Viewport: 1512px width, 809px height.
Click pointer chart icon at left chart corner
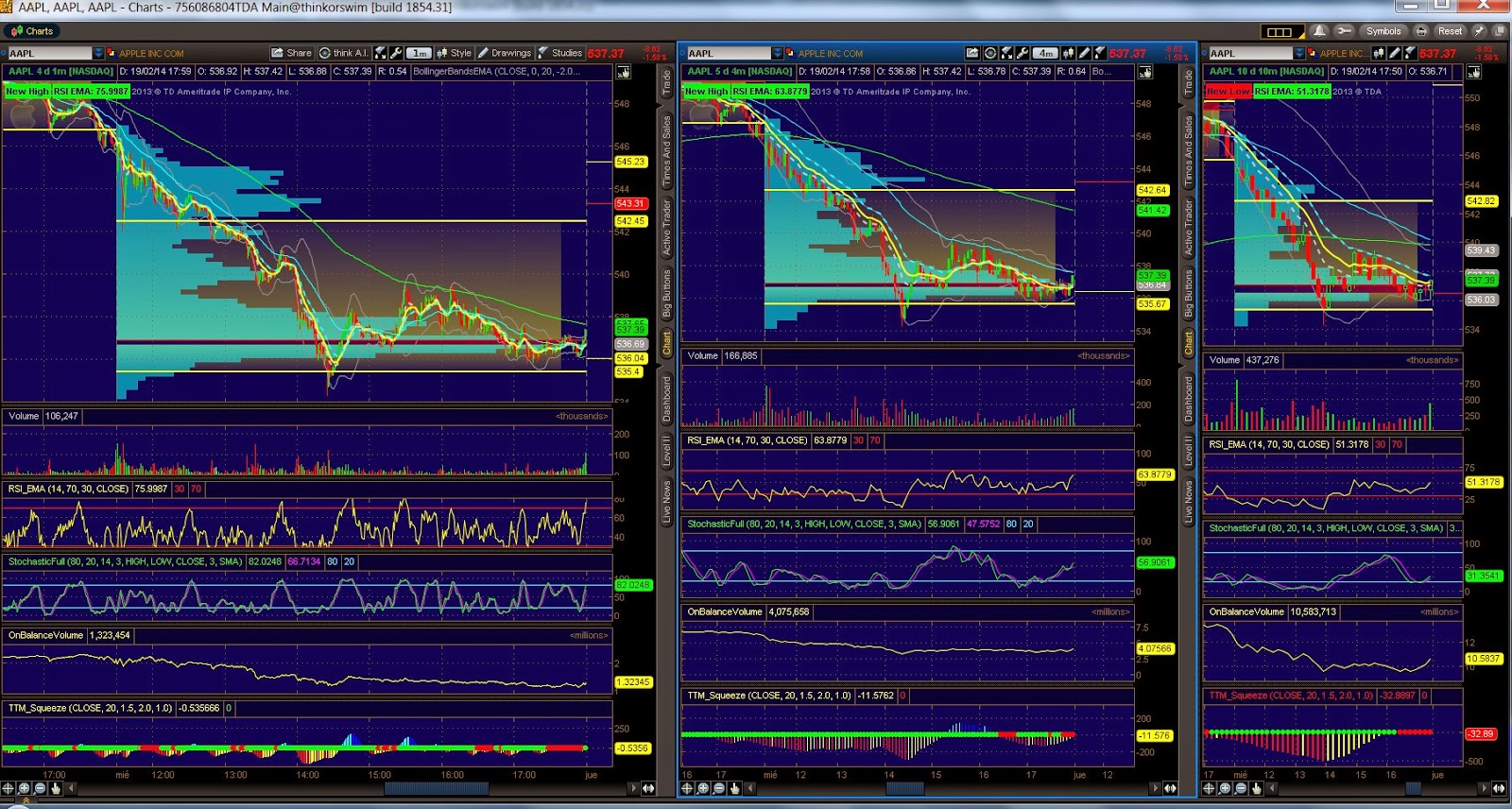(624, 72)
